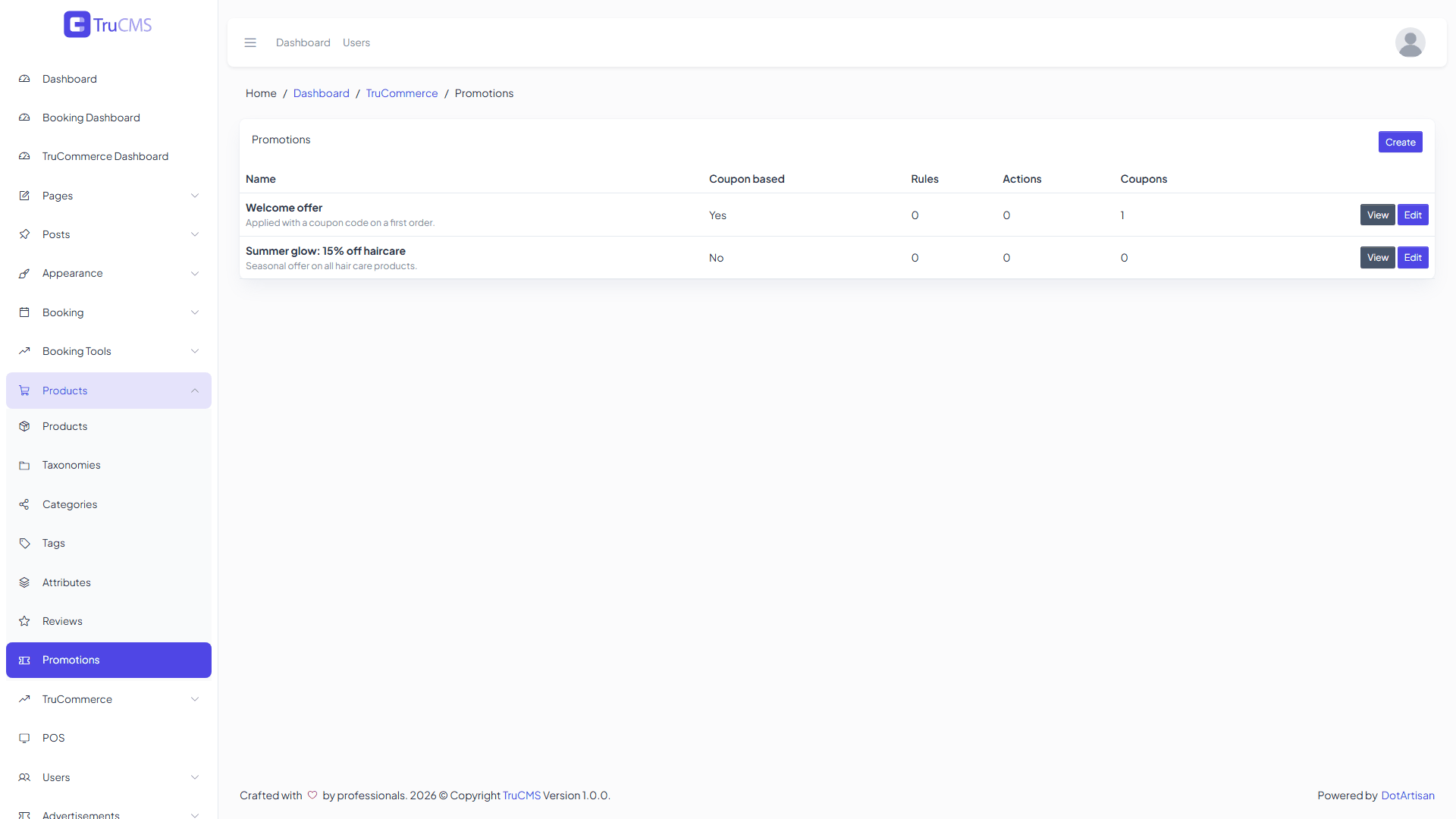Viewport: 1456px width, 819px height.
Task: Expand the Users sidebar menu chevron
Action: (195, 777)
